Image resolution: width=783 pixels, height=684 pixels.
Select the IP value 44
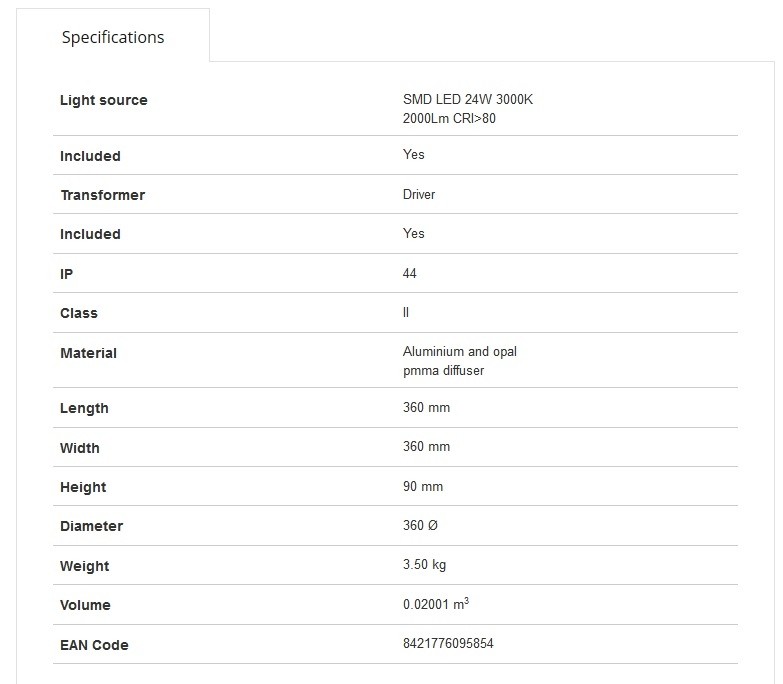tap(409, 274)
